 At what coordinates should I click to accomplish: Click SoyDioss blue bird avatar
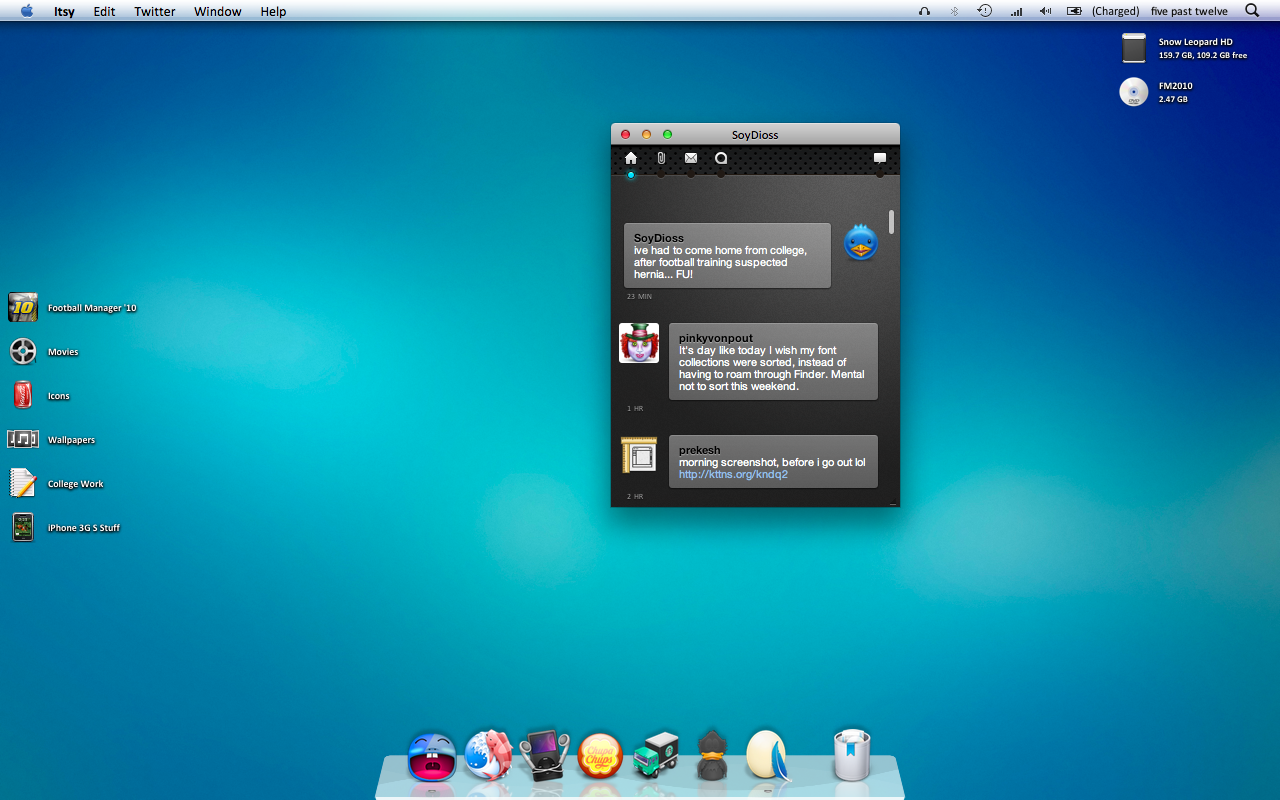point(861,243)
